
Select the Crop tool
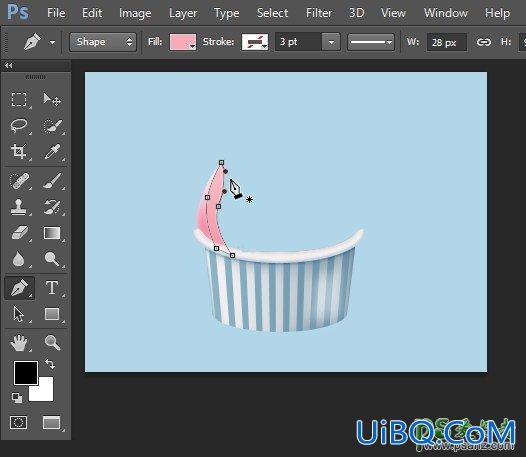19,152
